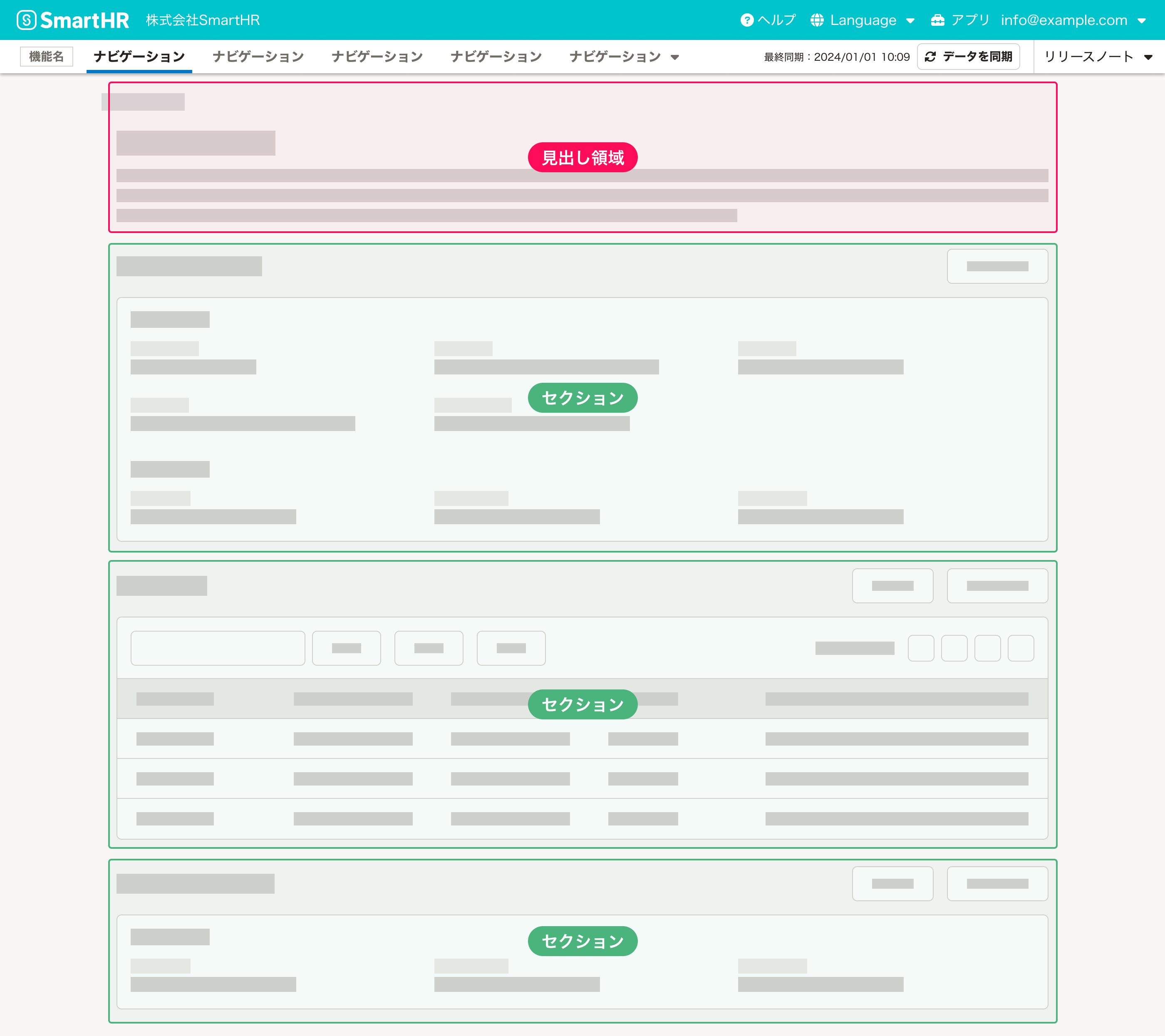The image size is (1165, 1036).
Task: Click the globe Language icon
Action: click(x=817, y=20)
